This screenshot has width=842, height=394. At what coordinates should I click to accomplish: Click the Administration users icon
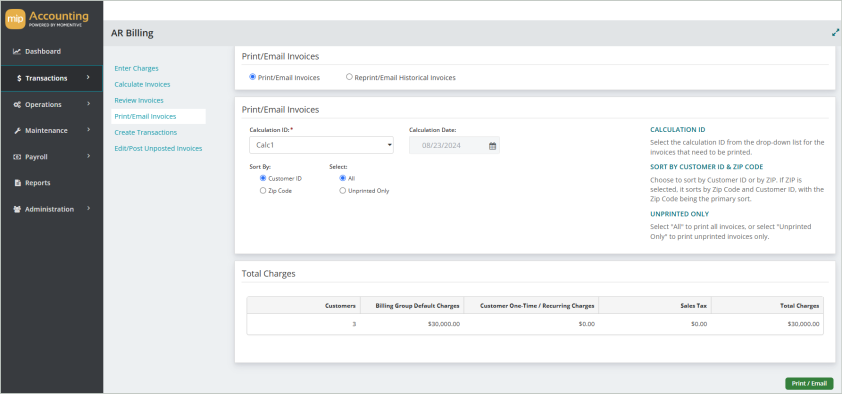17,209
